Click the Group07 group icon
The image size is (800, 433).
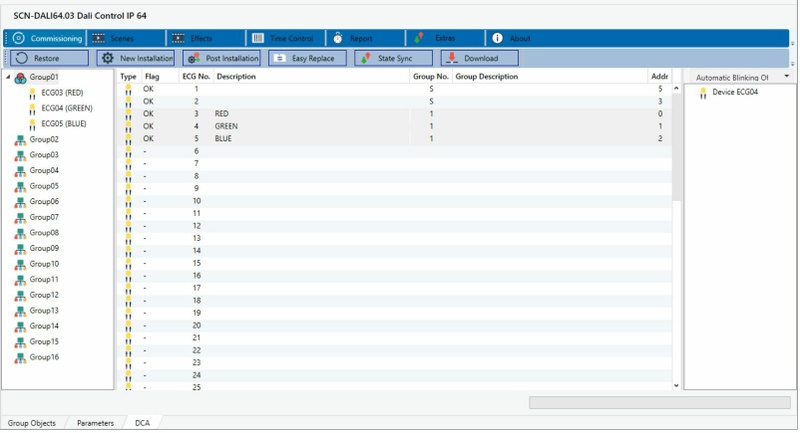click(x=20, y=218)
